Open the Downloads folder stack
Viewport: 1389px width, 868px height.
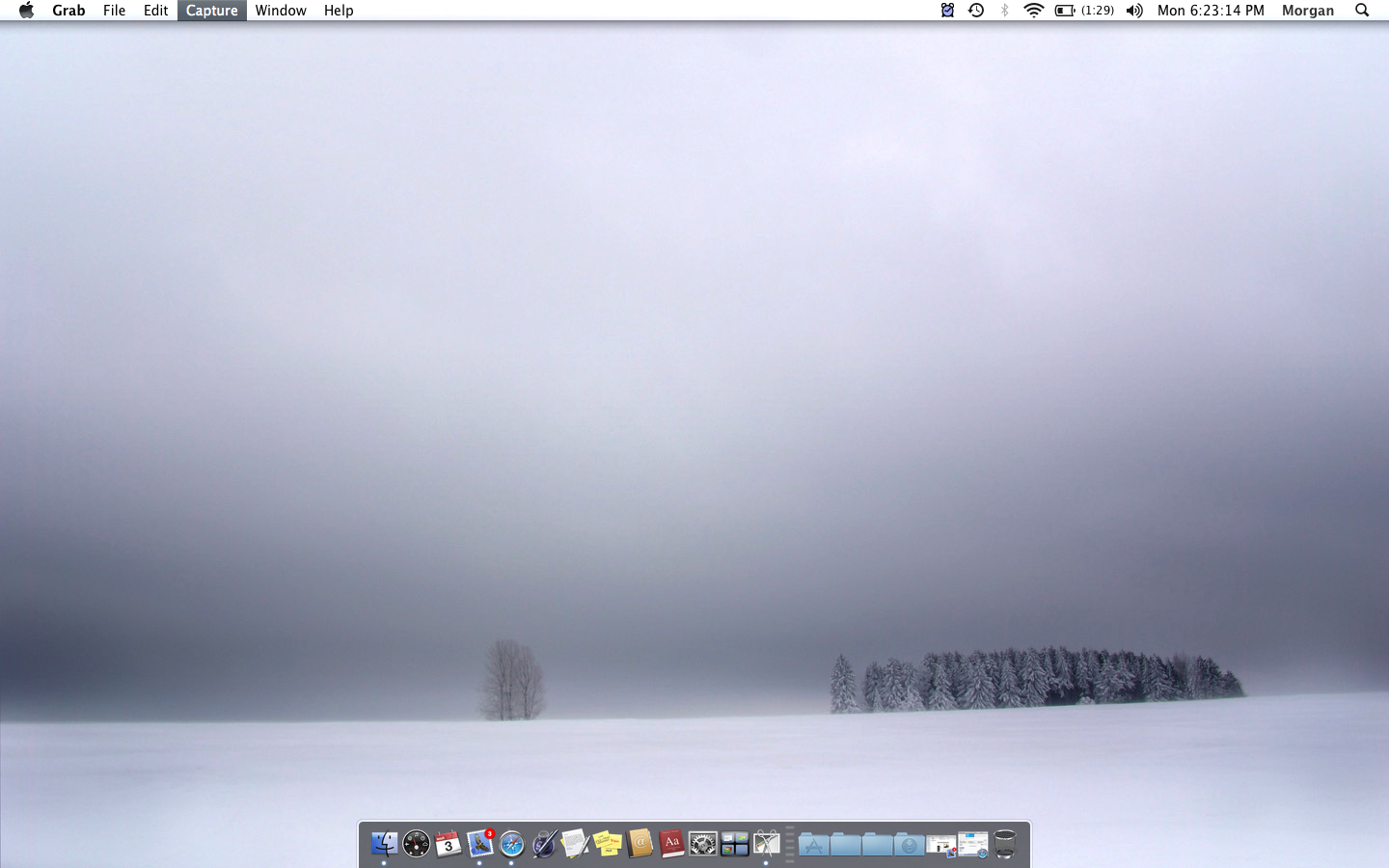(909, 845)
